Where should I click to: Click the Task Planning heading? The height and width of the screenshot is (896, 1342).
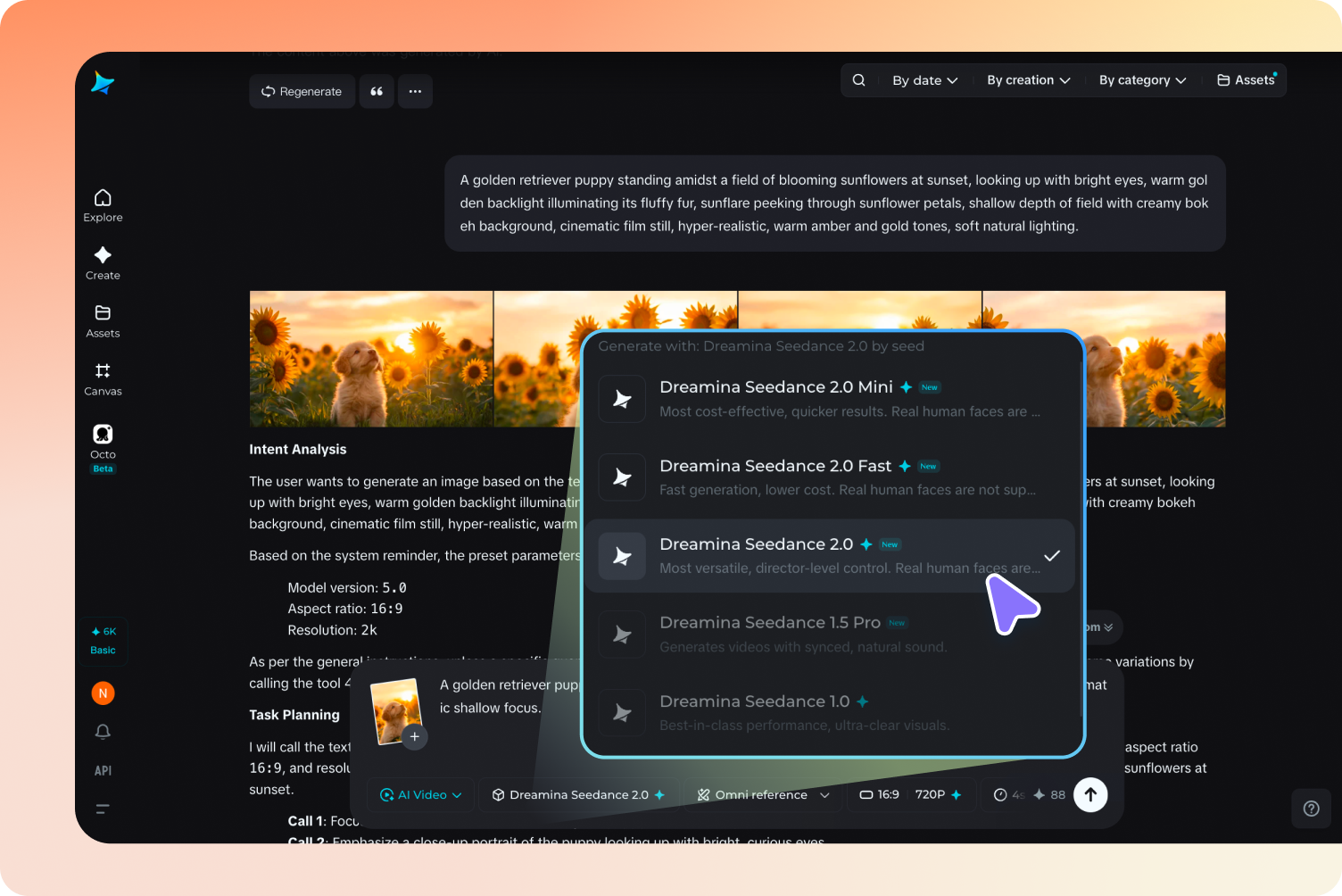pos(294,715)
